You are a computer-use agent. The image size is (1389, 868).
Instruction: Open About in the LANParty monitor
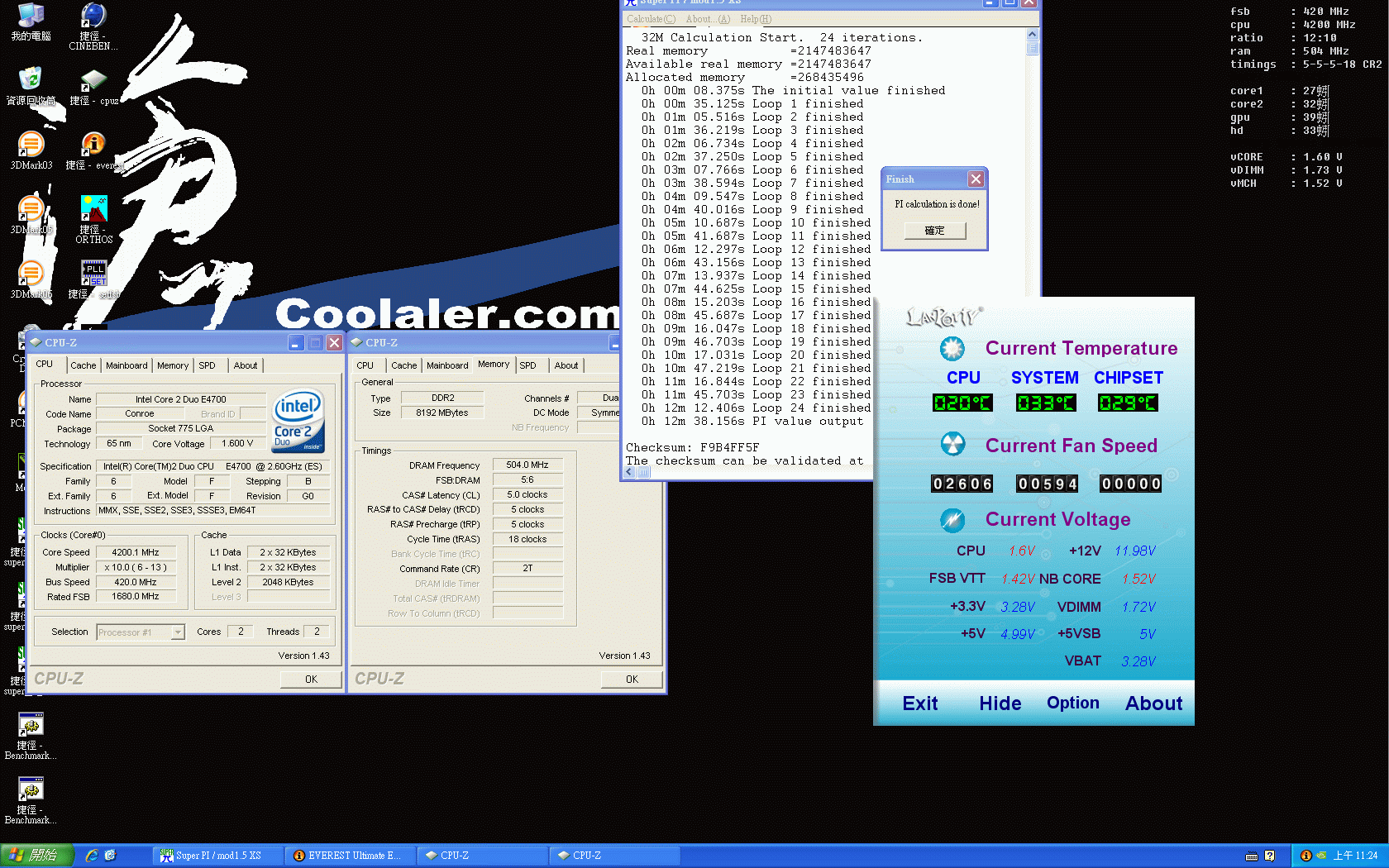1153,703
